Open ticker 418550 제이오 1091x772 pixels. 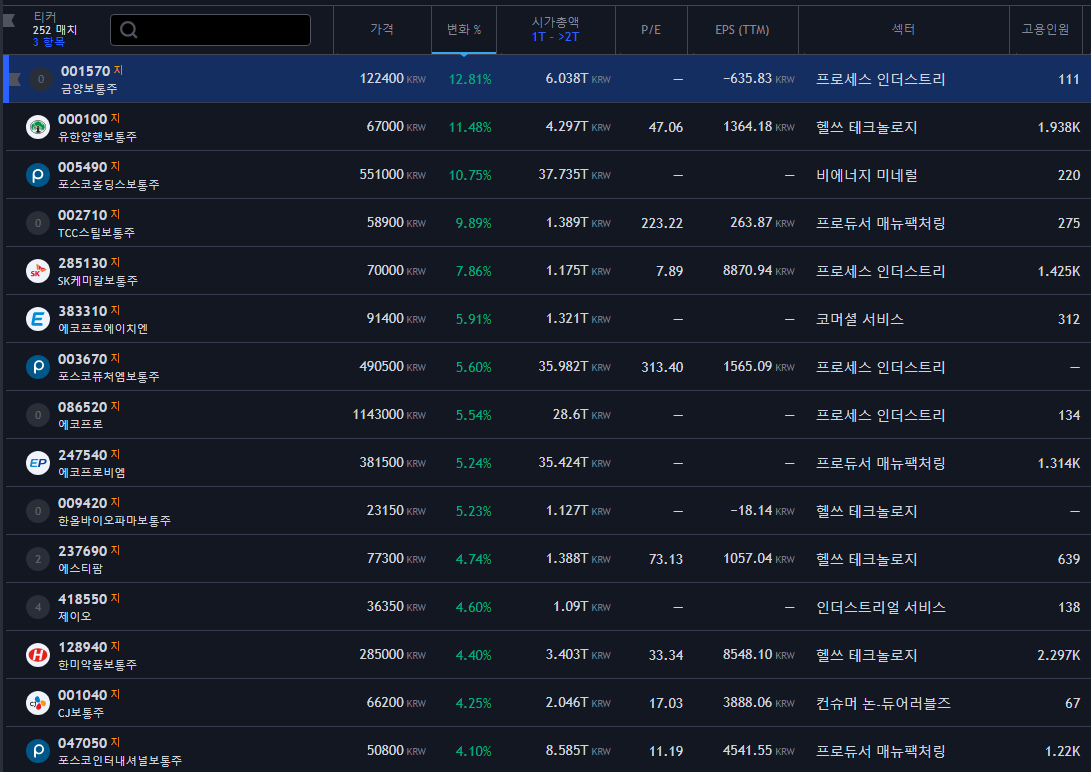tap(88, 607)
